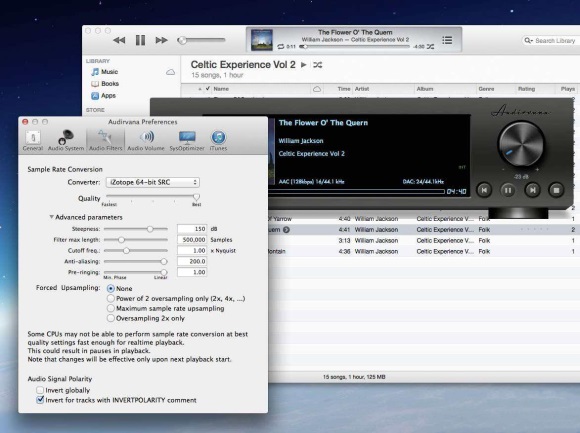Image resolution: width=580 pixels, height=433 pixels.
Task: Select the Audio Filters preferences tab
Action: click(x=105, y=141)
